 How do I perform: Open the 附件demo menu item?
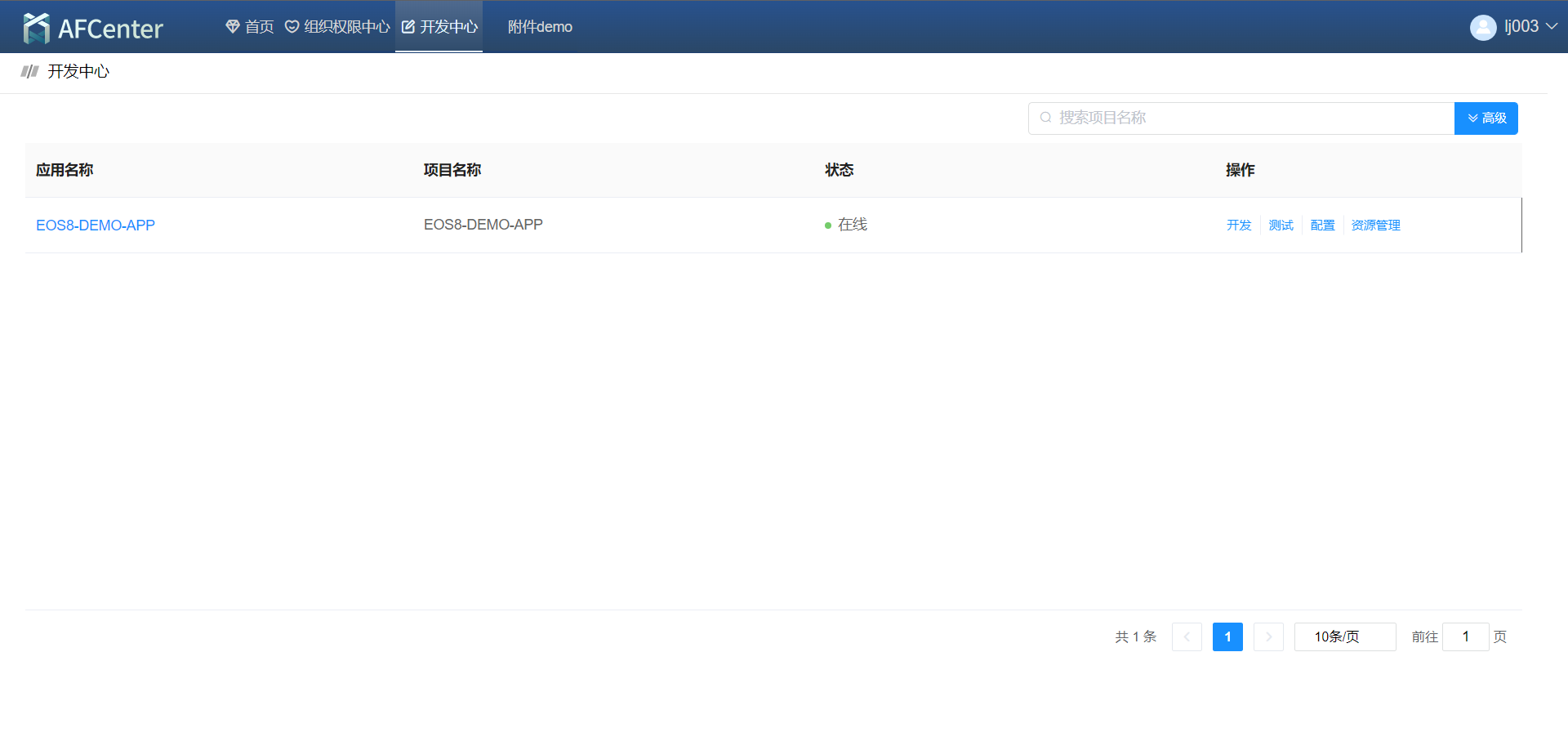540,27
